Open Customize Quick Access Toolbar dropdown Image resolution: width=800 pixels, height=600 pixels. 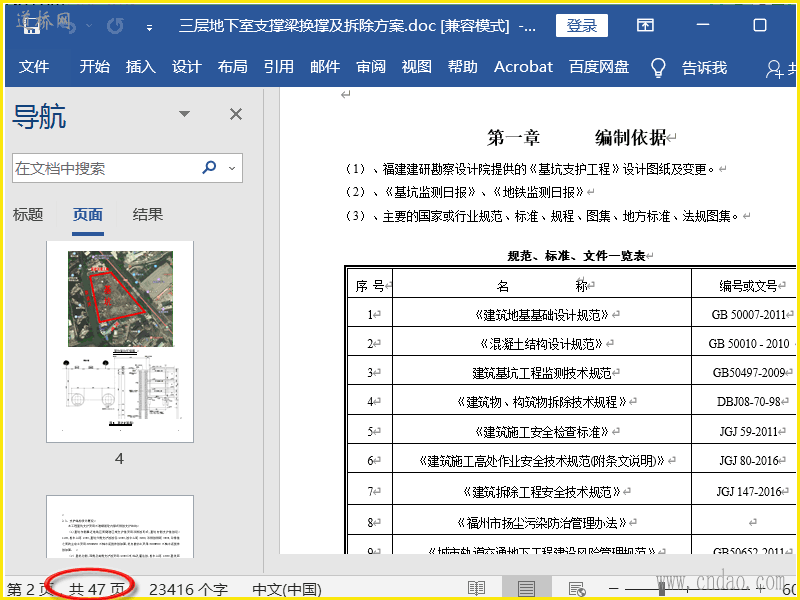pyautogui.click(x=150, y=27)
